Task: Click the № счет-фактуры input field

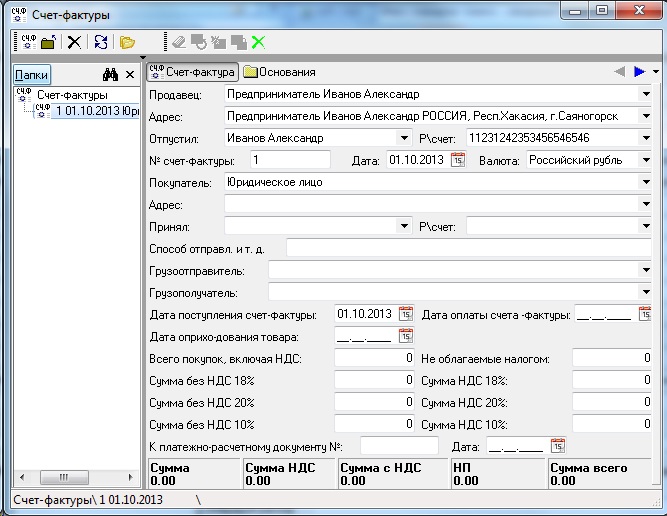Action: click(x=290, y=160)
